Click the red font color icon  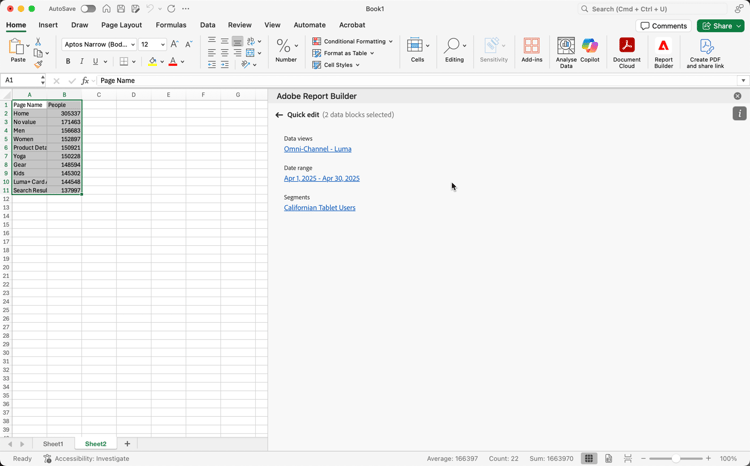pos(173,61)
